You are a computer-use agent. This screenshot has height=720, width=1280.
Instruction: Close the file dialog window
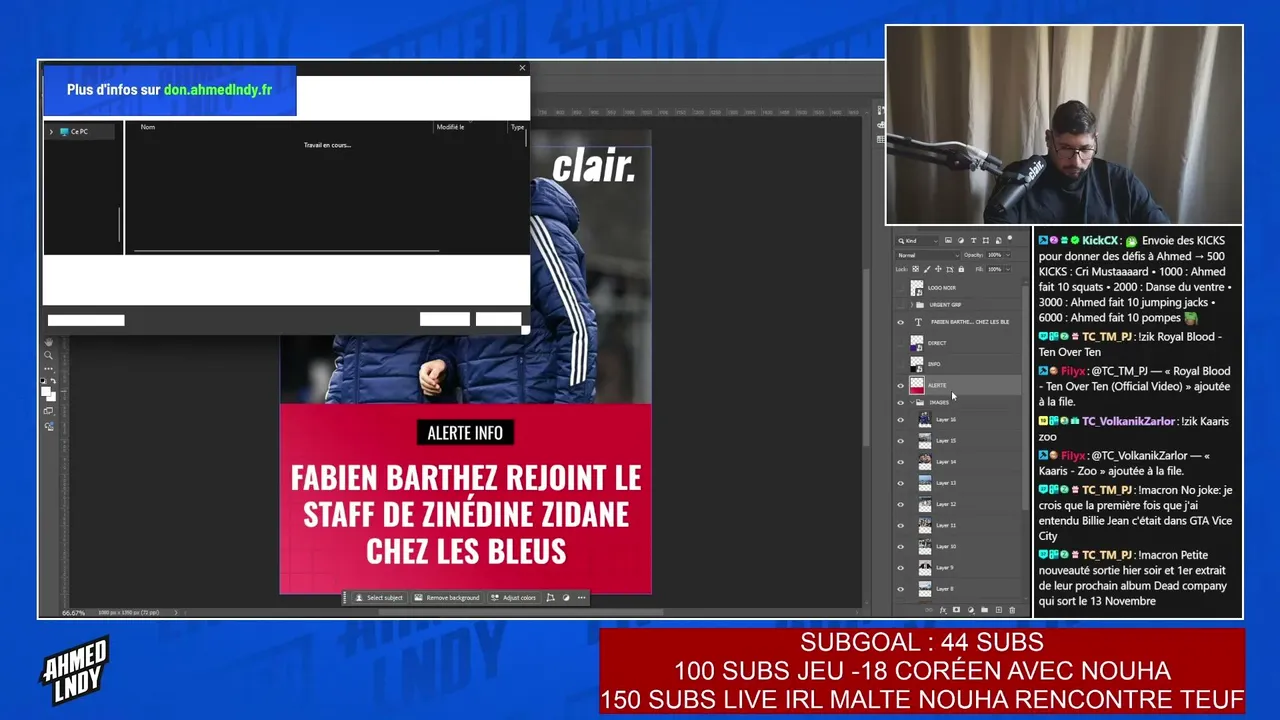point(522,68)
